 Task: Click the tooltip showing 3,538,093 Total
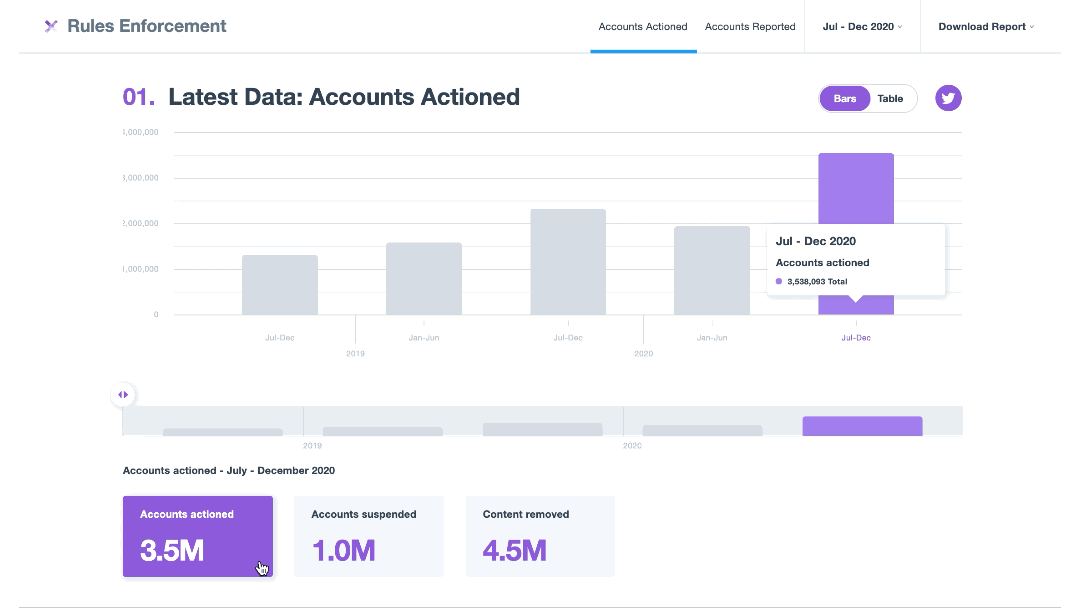[855, 260]
